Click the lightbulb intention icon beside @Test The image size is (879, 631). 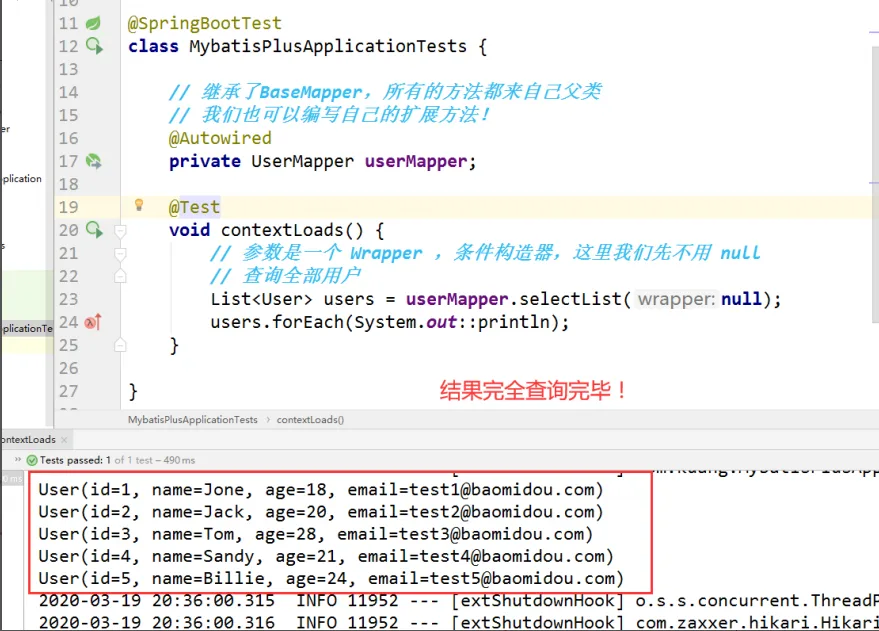[x=139, y=205]
